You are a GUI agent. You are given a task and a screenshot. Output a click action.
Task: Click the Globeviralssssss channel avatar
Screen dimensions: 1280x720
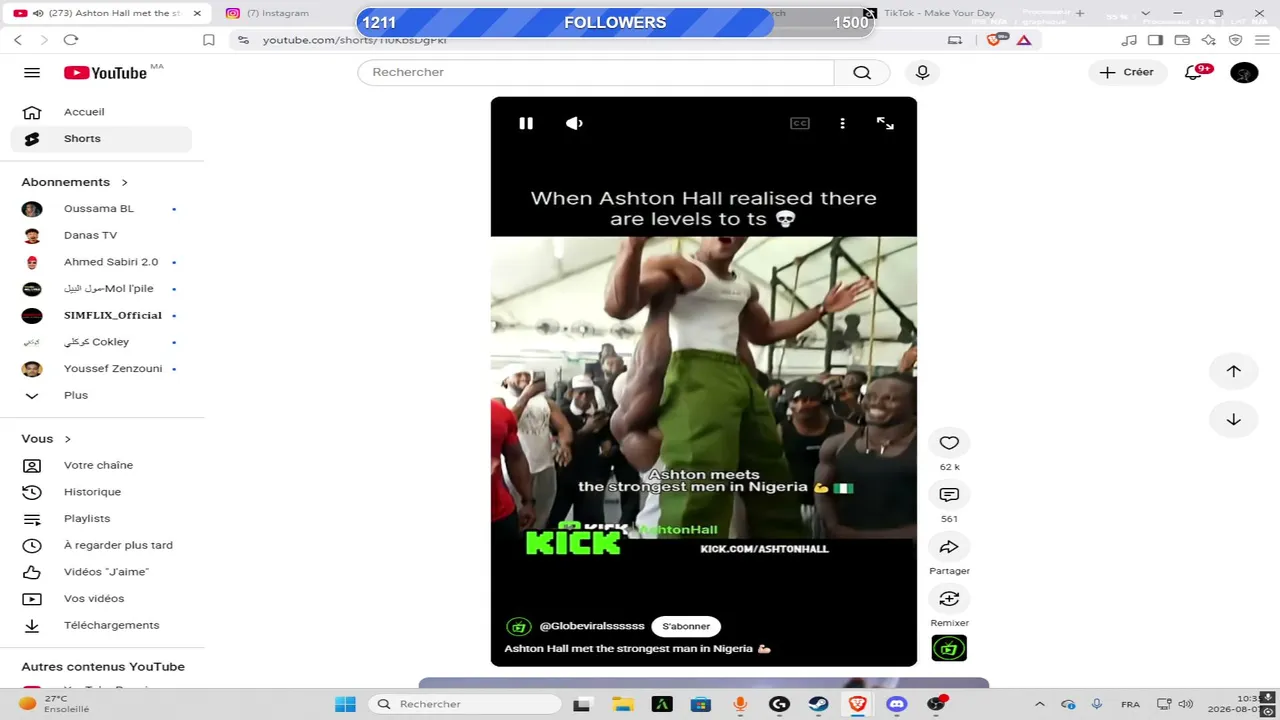pyautogui.click(x=518, y=626)
